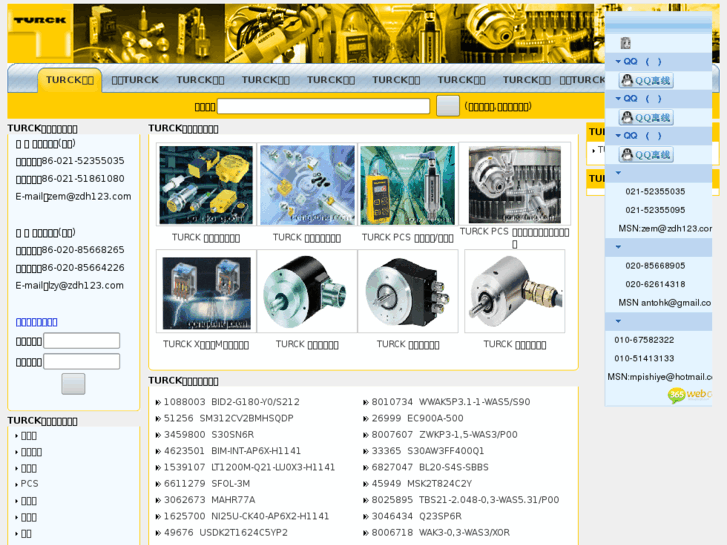Open product link 3046434 Q23SP6R
727x545 pixels.
[x=416, y=516]
